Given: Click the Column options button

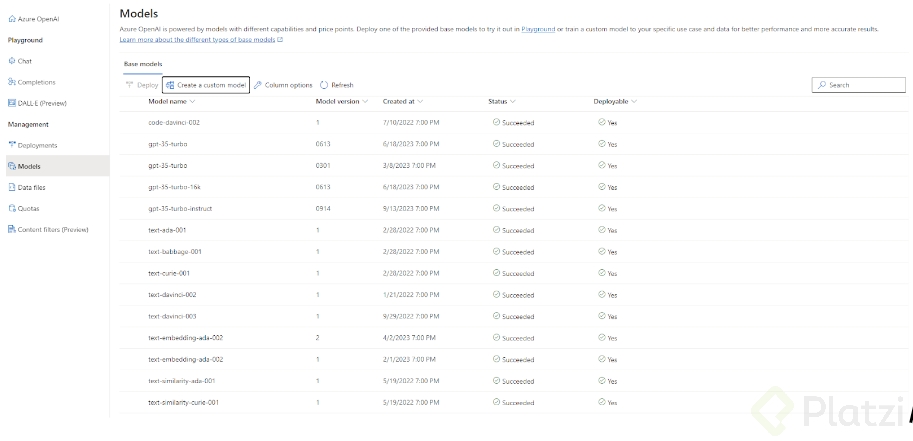Looking at the screenshot, I should pyautogui.click(x=284, y=85).
